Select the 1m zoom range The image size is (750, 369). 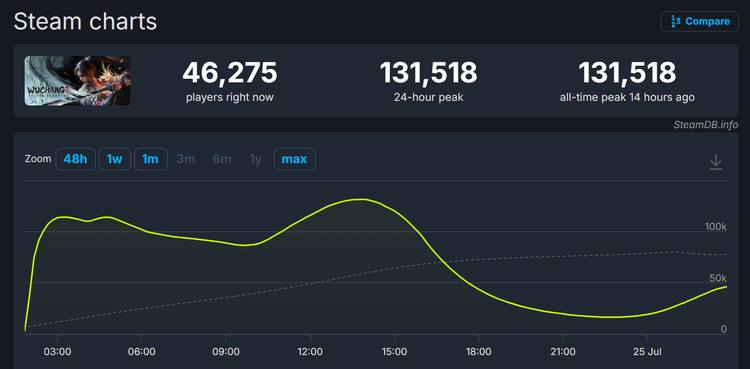(151, 159)
